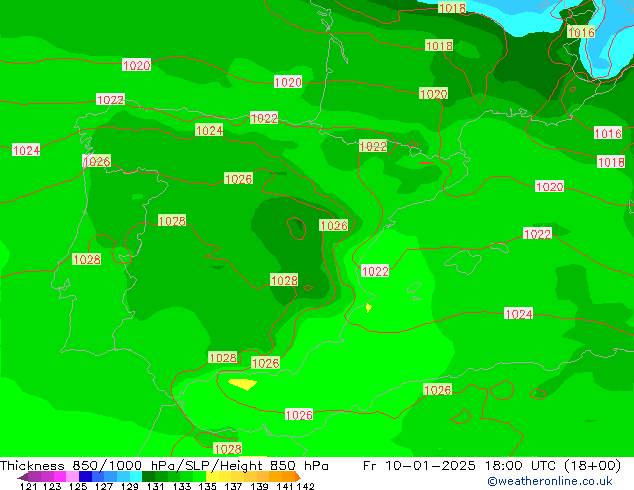Click the 1028 label over eastern Spain near Valencia
This screenshot has height=490, width=634.
point(284,280)
